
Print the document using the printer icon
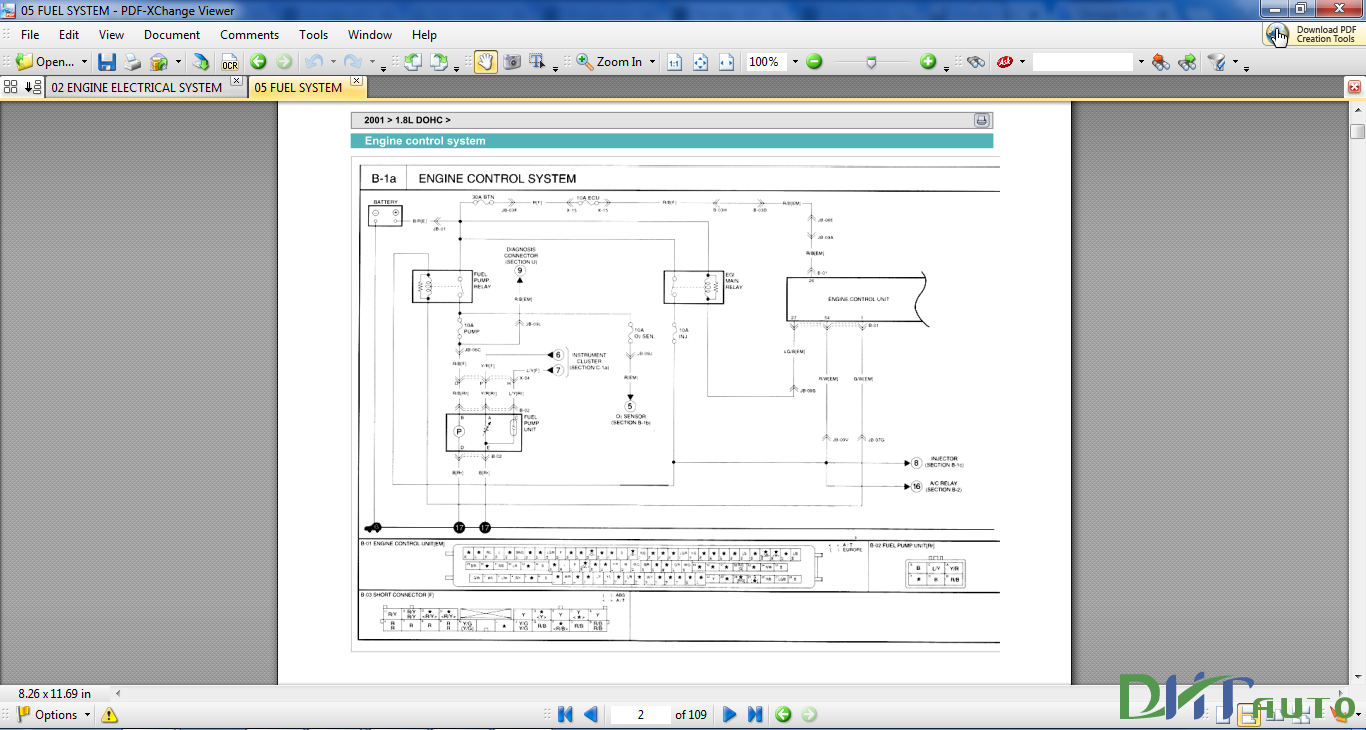click(x=133, y=62)
